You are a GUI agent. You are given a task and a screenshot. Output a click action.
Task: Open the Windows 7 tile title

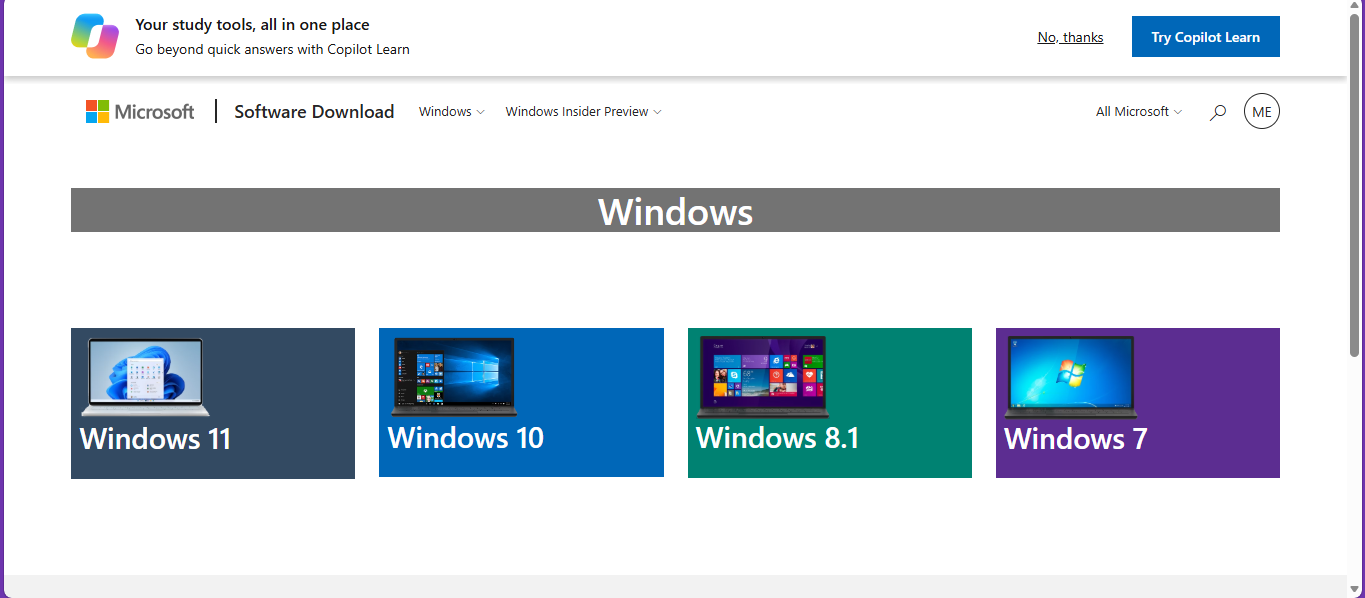(x=1076, y=439)
